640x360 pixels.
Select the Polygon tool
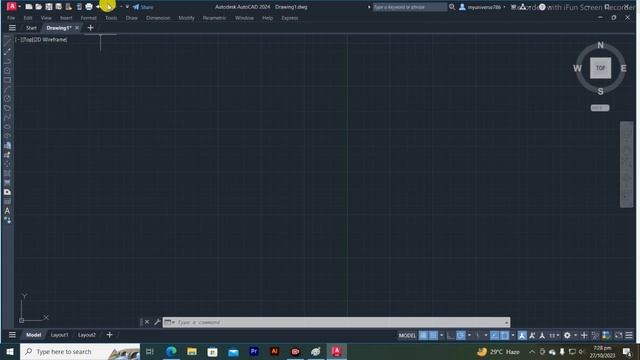[x=7, y=71]
